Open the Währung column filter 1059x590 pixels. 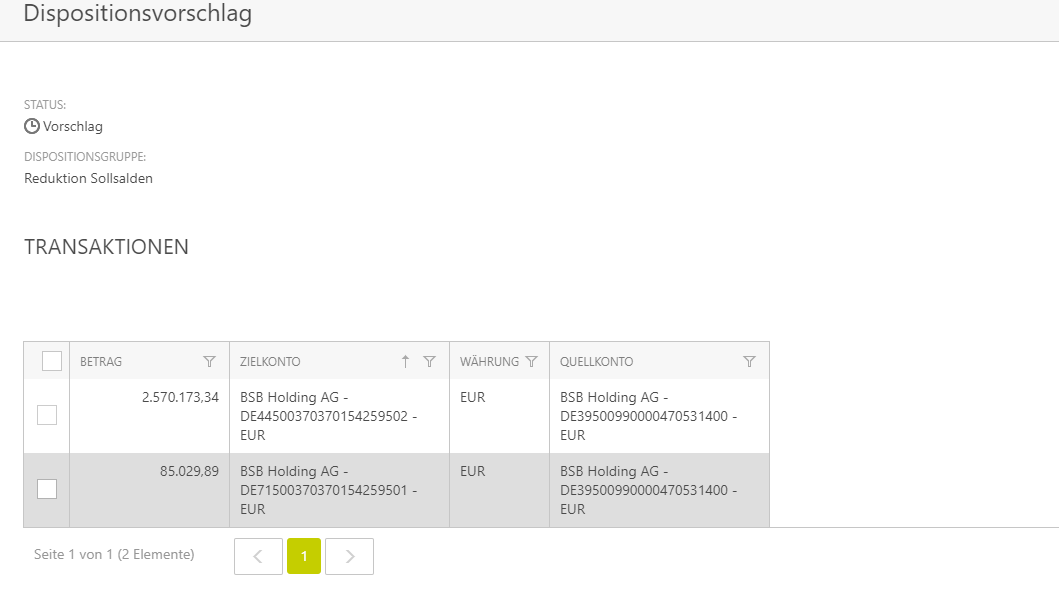(x=531, y=362)
